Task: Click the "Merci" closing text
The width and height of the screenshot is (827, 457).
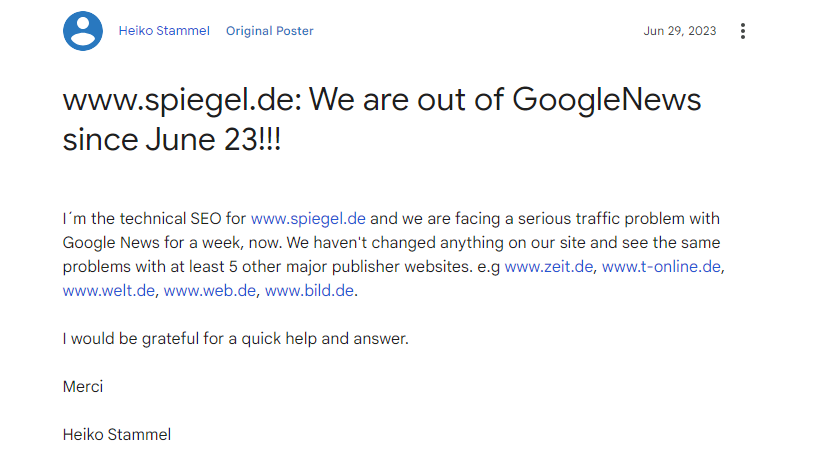Action: 83,386
